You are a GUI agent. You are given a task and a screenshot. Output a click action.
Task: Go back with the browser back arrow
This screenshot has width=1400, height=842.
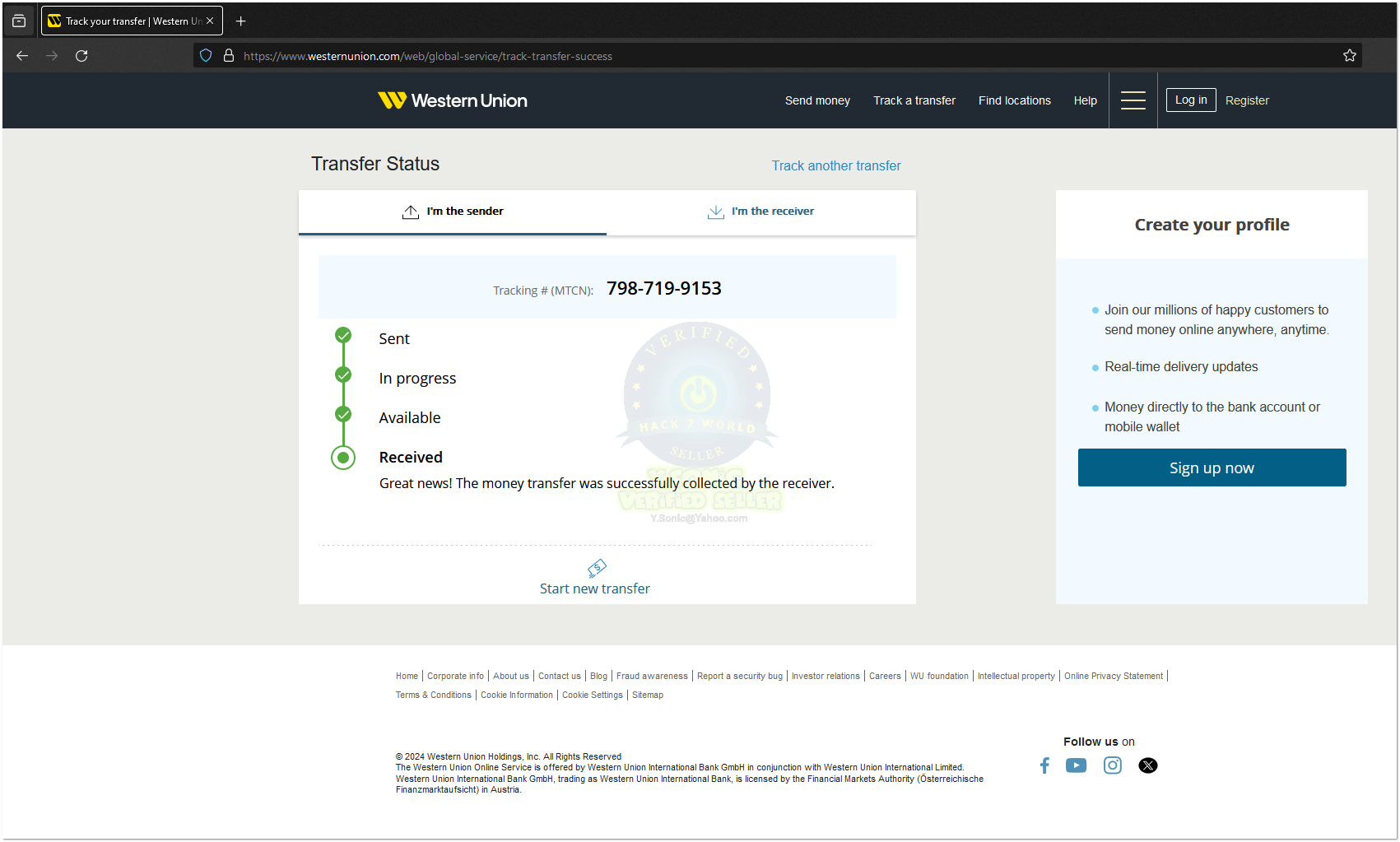click(22, 56)
